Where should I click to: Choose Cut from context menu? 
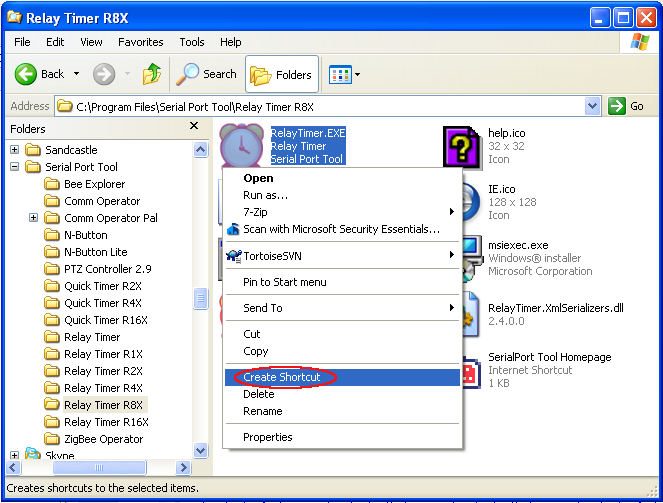(342, 334)
